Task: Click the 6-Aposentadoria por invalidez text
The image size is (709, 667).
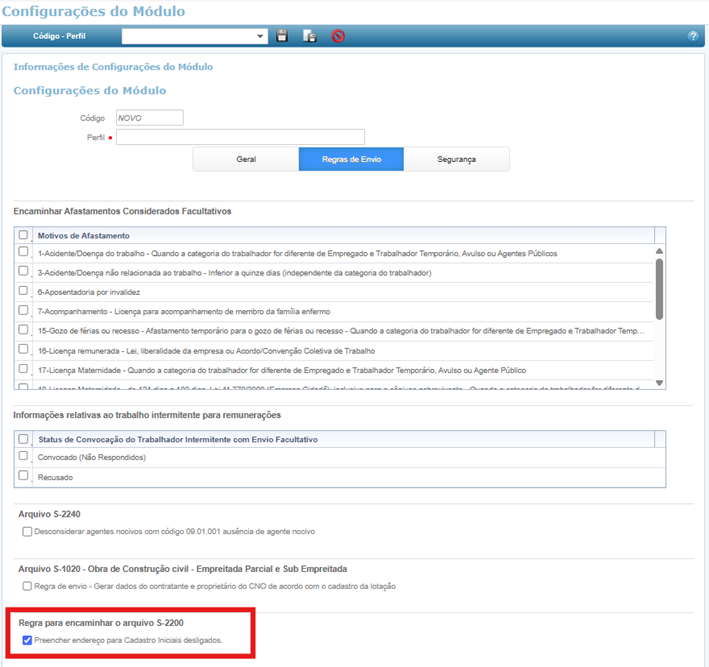Action: [89, 292]
